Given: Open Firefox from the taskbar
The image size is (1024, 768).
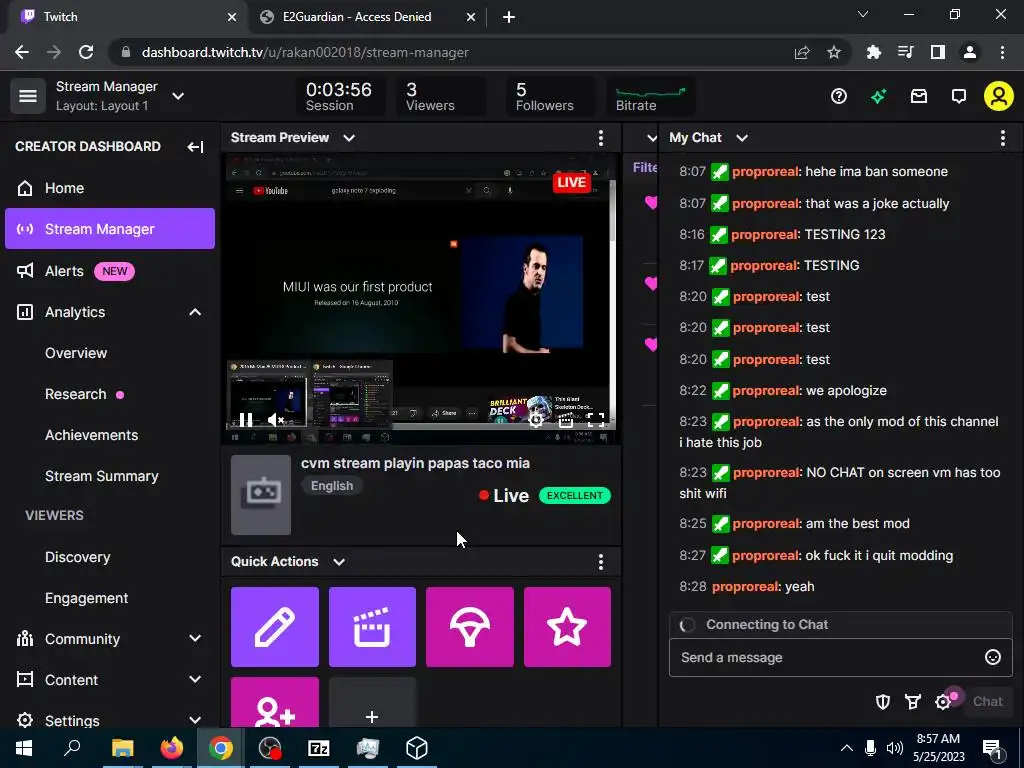Looking at the screenshot, I should tap(172, 748).
